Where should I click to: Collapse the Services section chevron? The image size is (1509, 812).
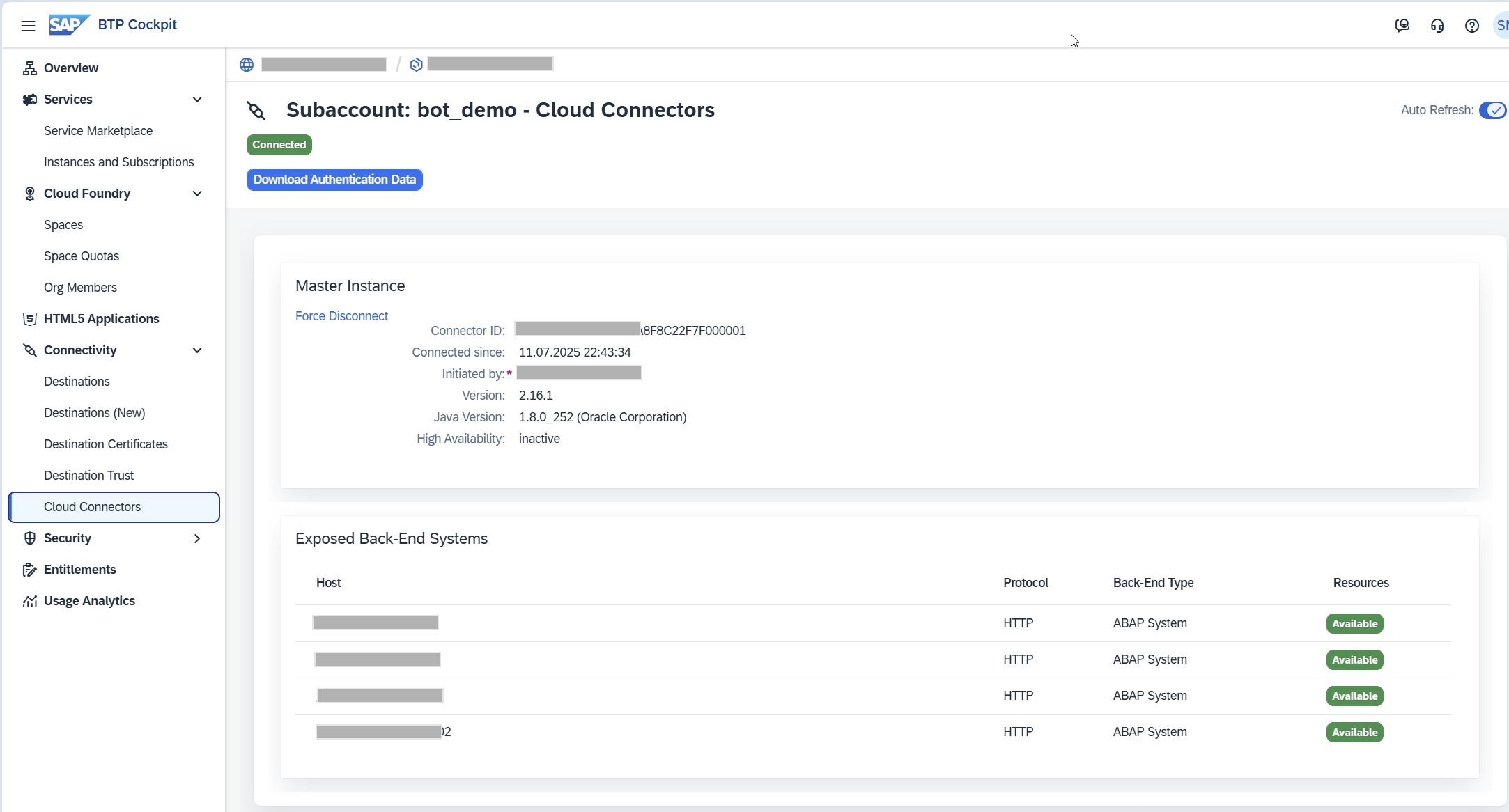click(x=197, y=100)
